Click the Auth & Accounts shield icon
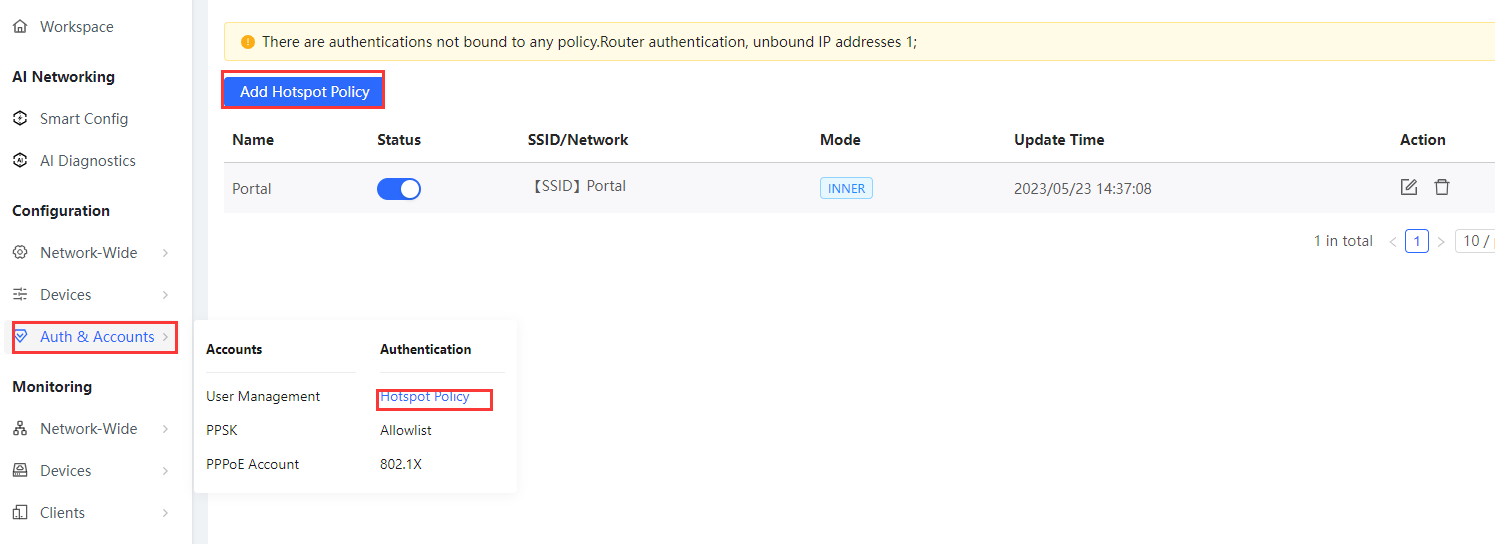Image resolution: width=1495 pixels, height=544 pixels. point(21,337)
